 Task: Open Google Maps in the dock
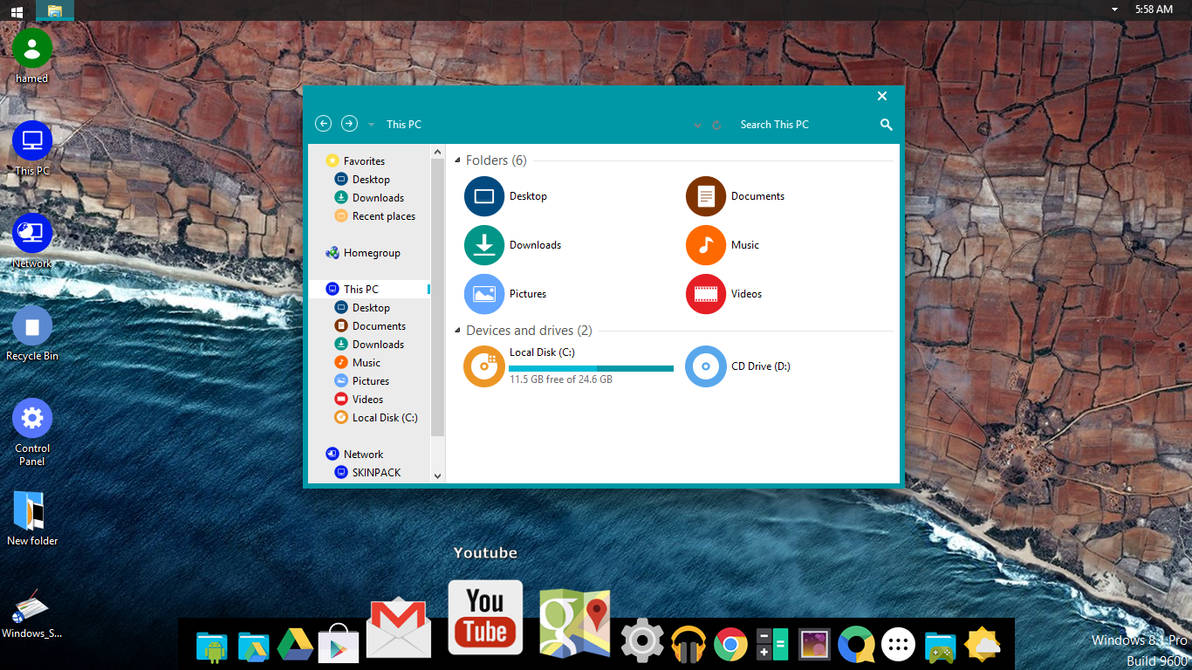point(573,622)
